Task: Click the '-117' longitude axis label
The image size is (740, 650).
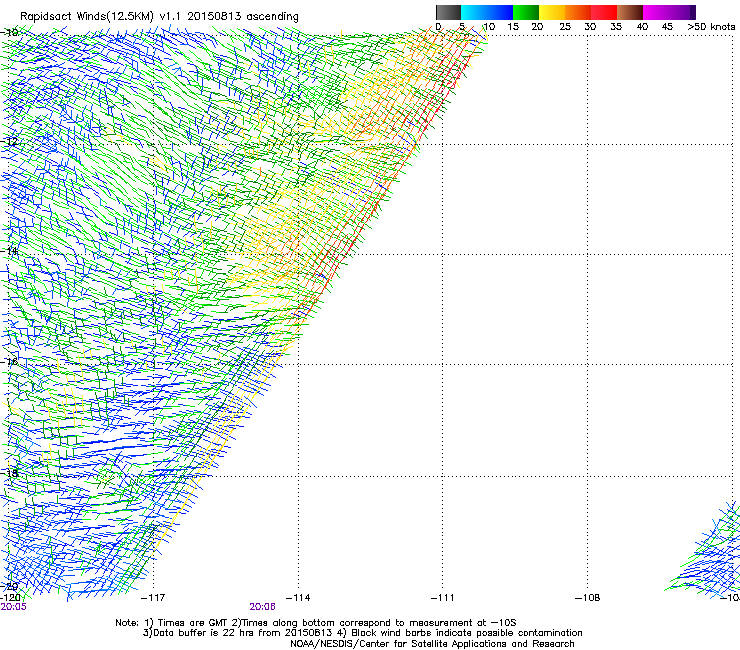Action: tap(153, 598)
